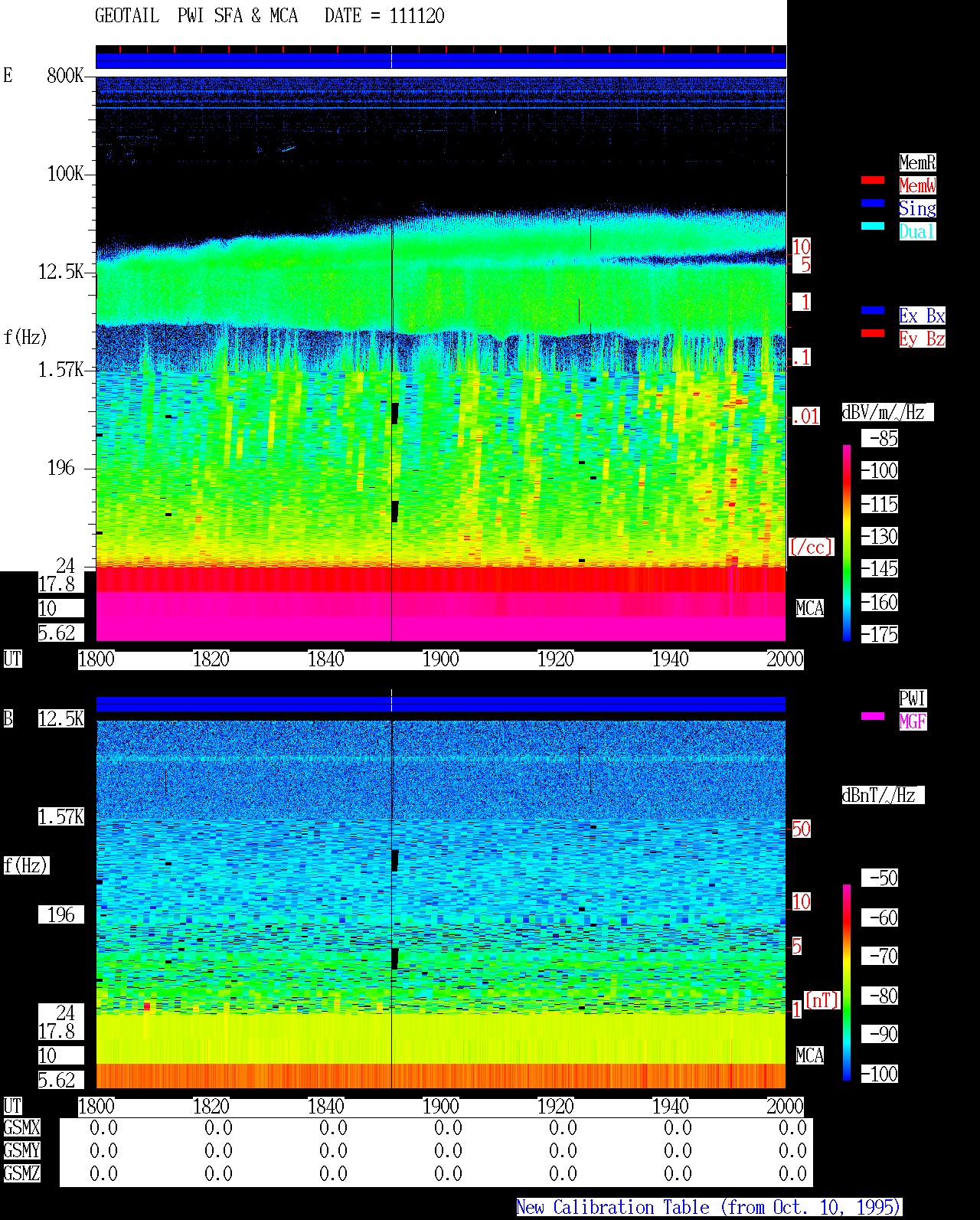Screen dimensions: 980x1220
Task: Click the -85 value on electric color scale
Action: tap(880, 439)
